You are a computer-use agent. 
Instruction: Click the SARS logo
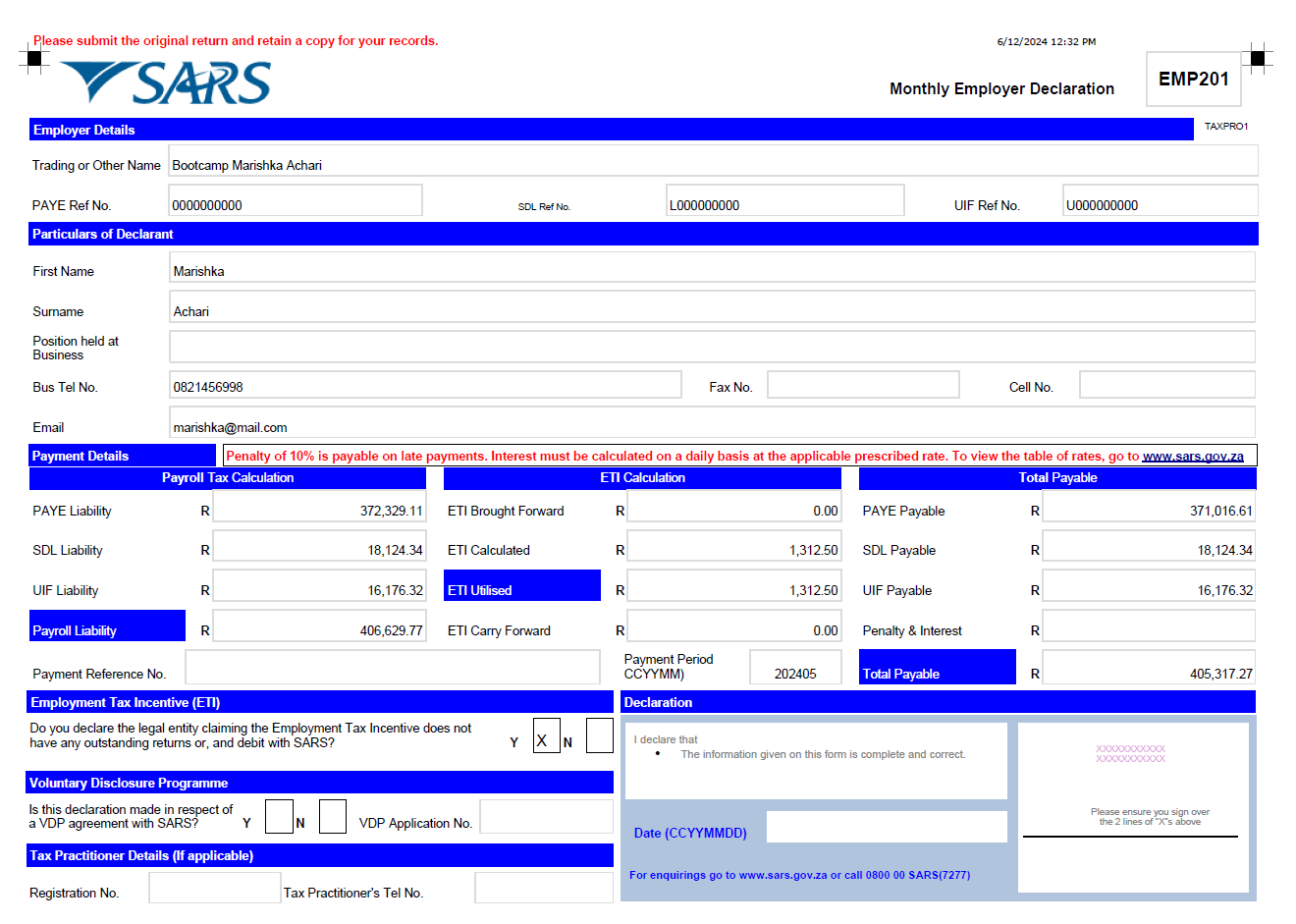click(167, 82)
